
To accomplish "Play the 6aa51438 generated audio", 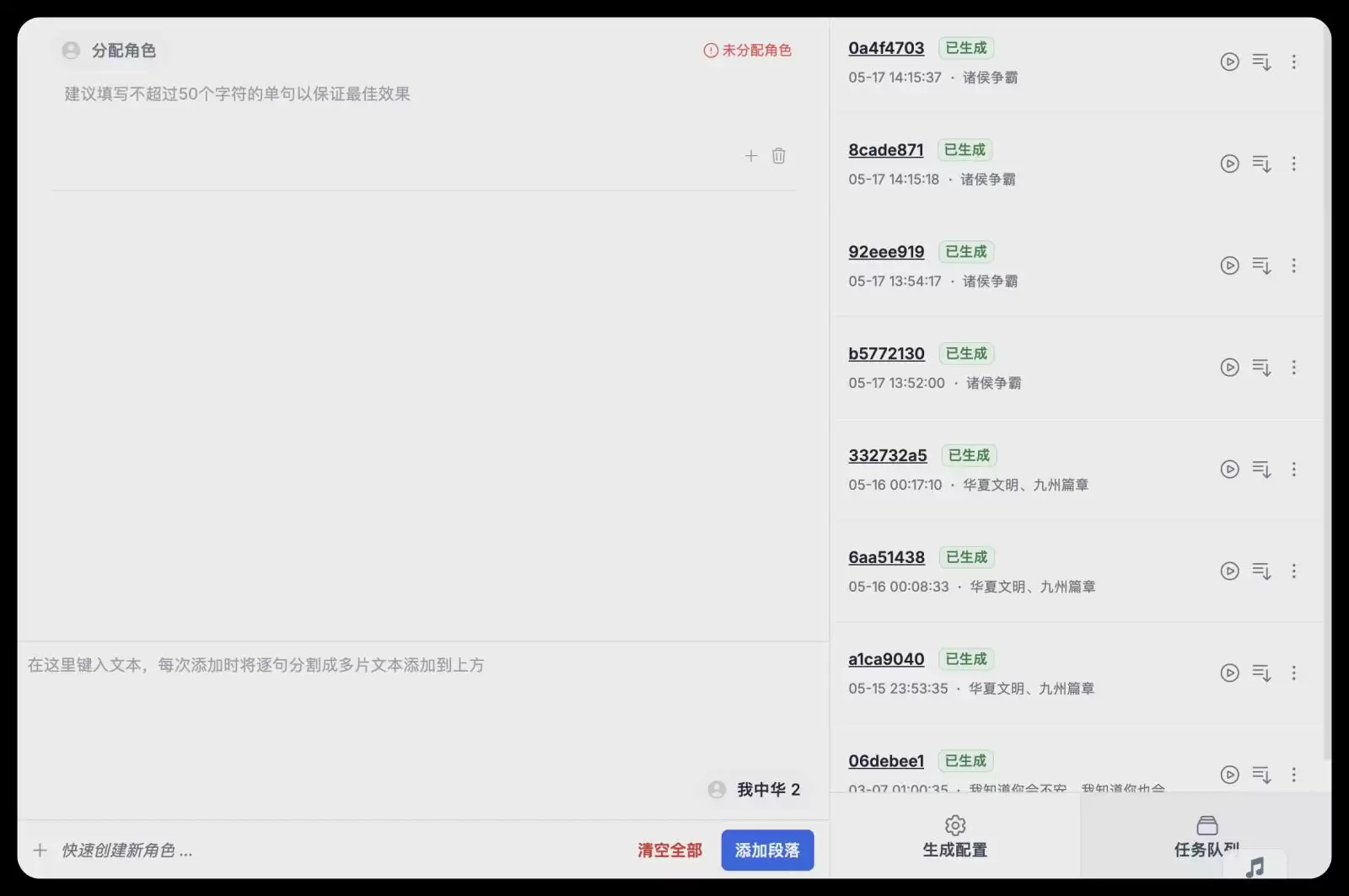I will click(1229, 571).
